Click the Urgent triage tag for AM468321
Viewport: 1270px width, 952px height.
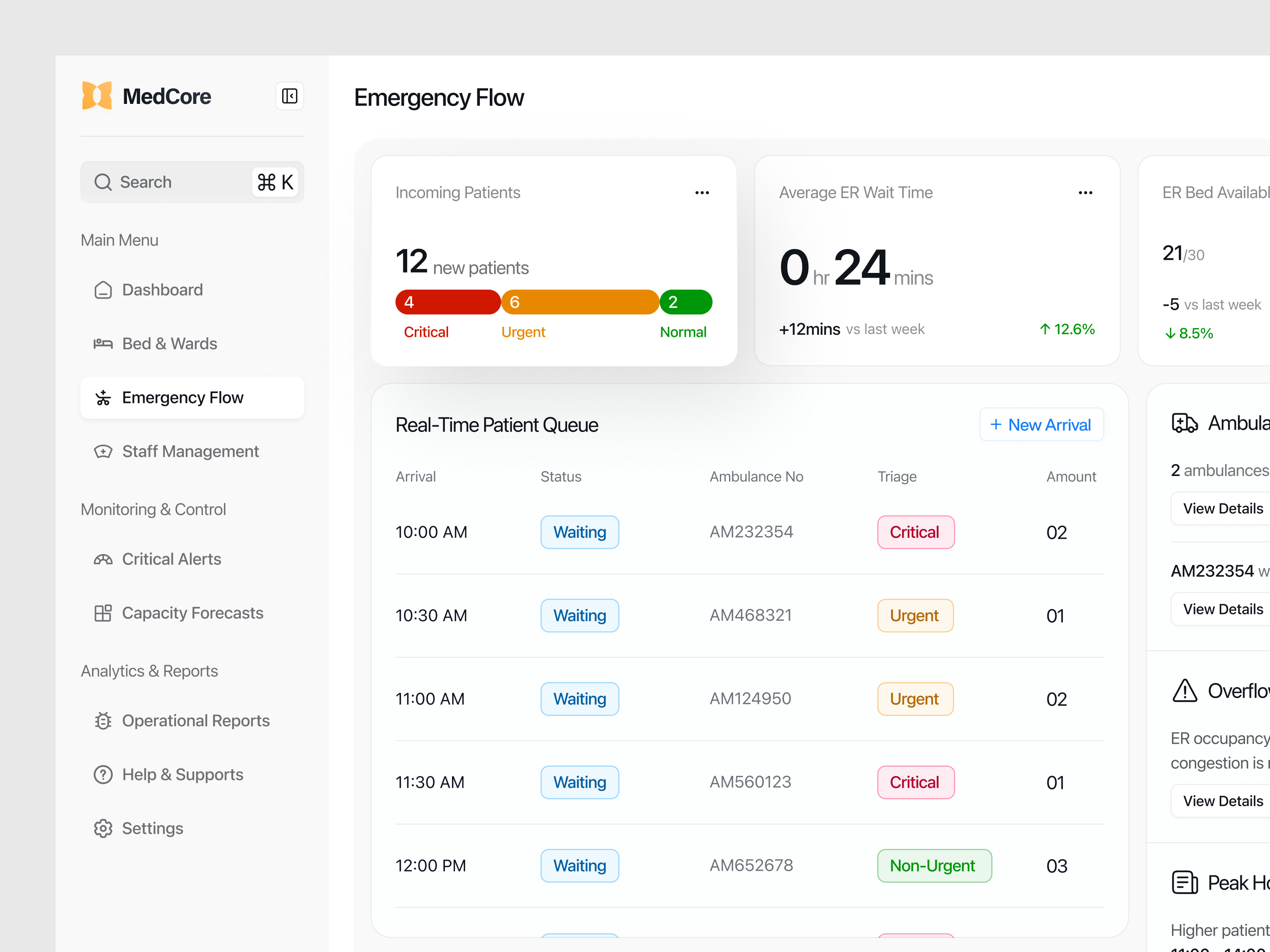(x=915, y=616)
